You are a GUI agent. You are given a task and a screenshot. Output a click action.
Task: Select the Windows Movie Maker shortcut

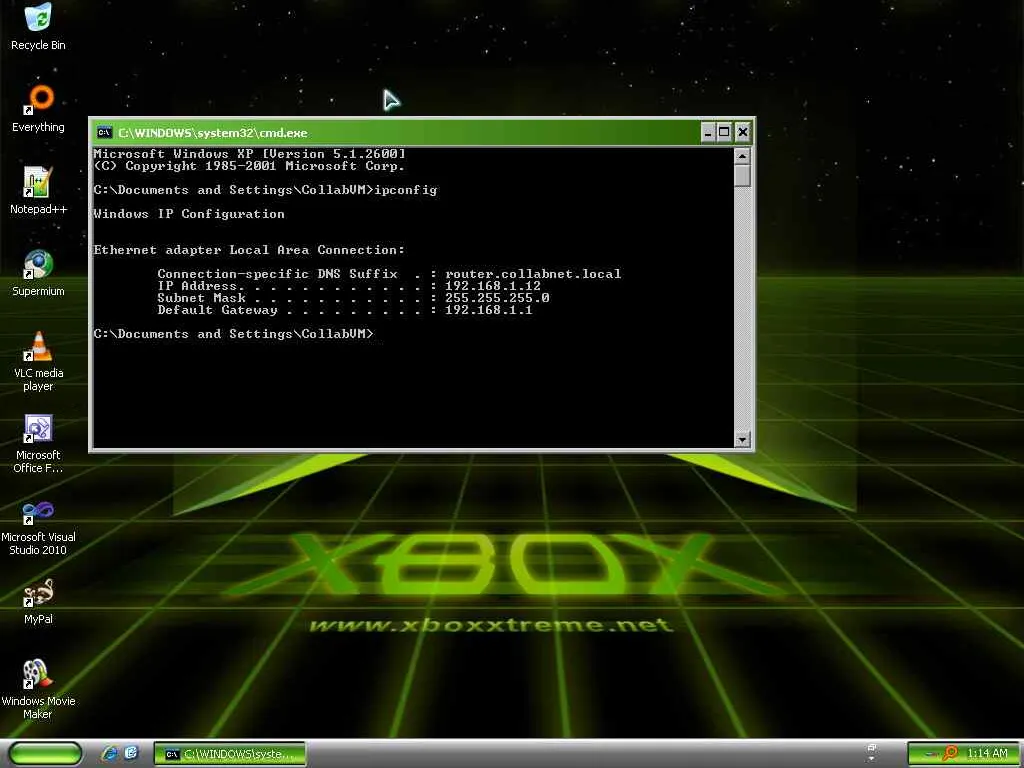(38, 689)
